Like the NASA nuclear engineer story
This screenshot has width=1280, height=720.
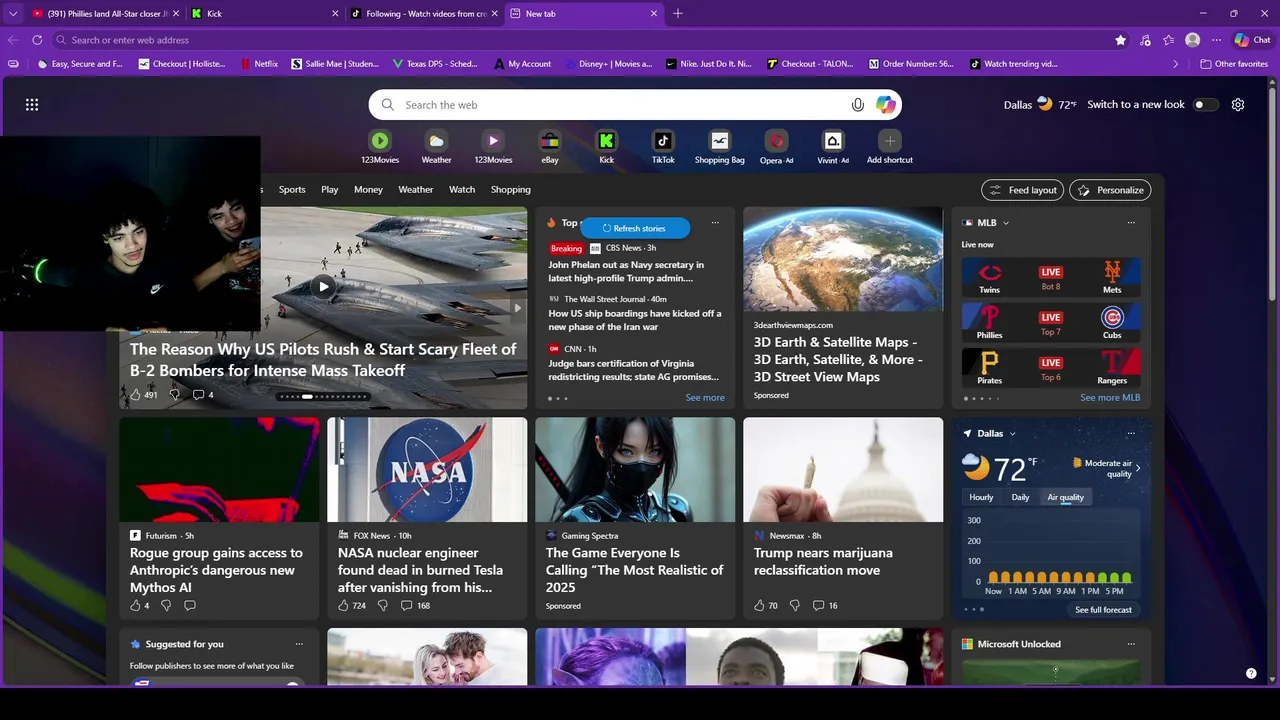(344, 606)
